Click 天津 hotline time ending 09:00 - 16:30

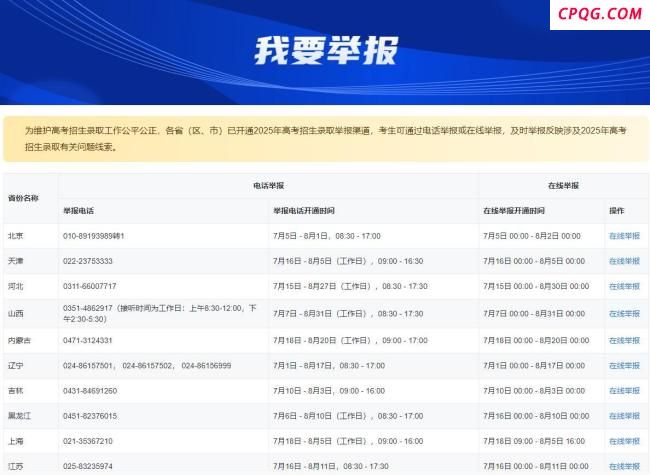[x=348, y=261]
